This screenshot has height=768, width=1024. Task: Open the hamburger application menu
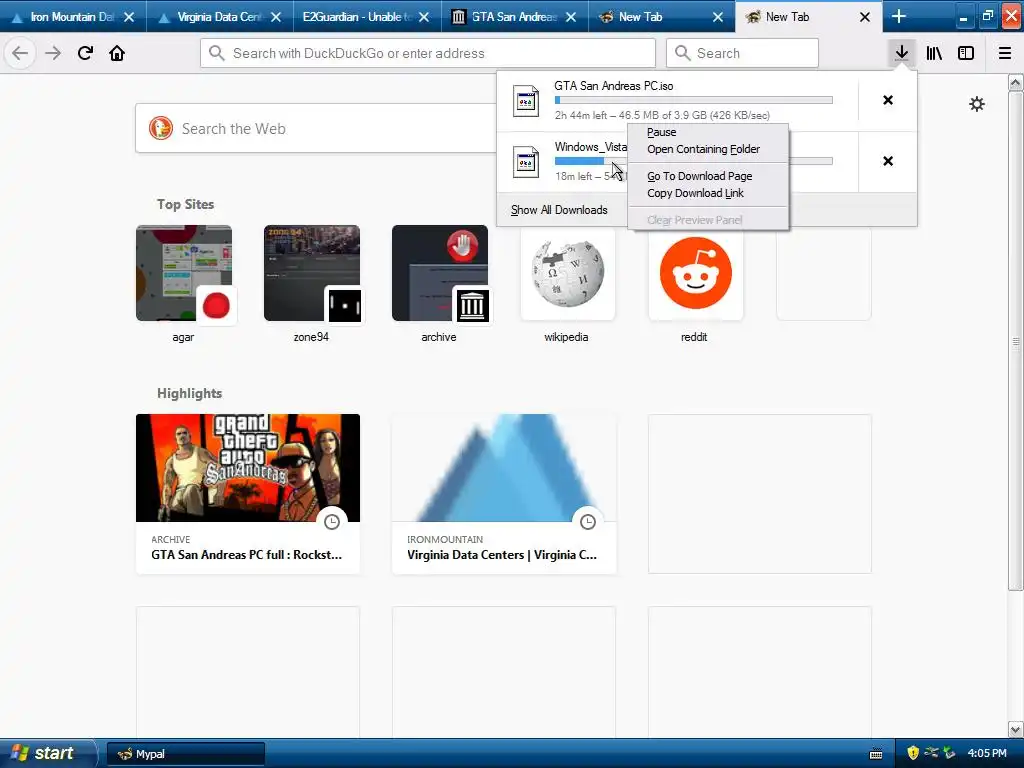[1004, 53]
